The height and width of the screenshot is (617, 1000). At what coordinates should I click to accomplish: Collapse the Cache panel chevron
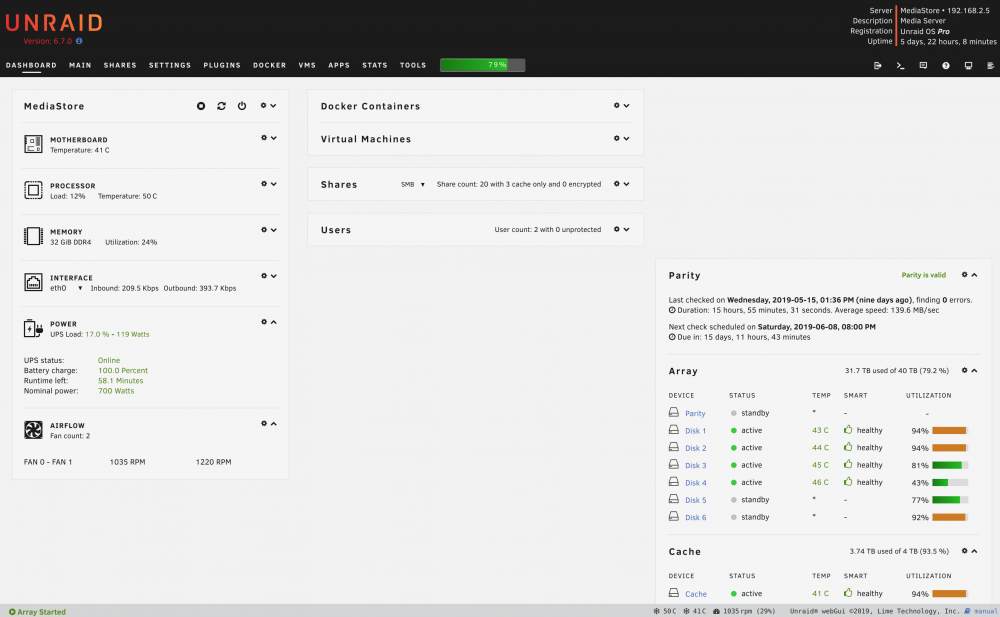pyautogui.click(x=974, y=551)
